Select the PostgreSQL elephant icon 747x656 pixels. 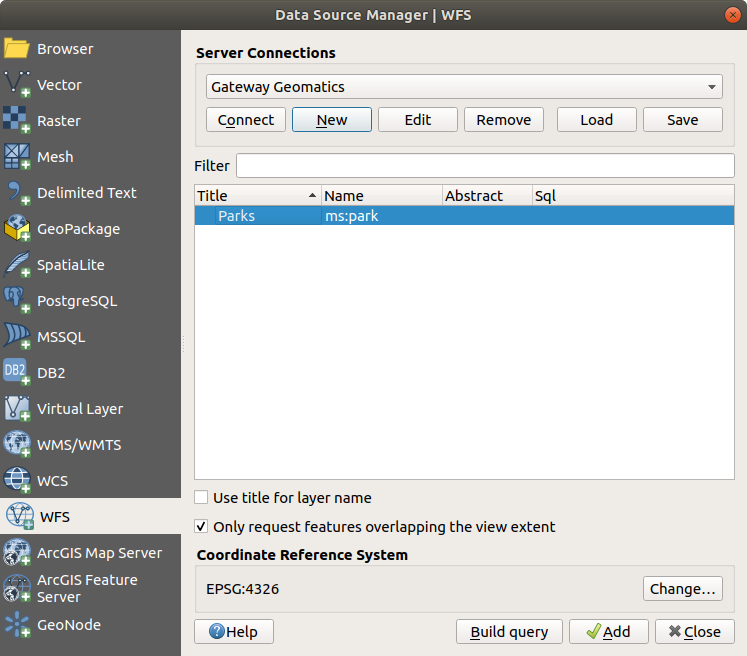(18, 301)
